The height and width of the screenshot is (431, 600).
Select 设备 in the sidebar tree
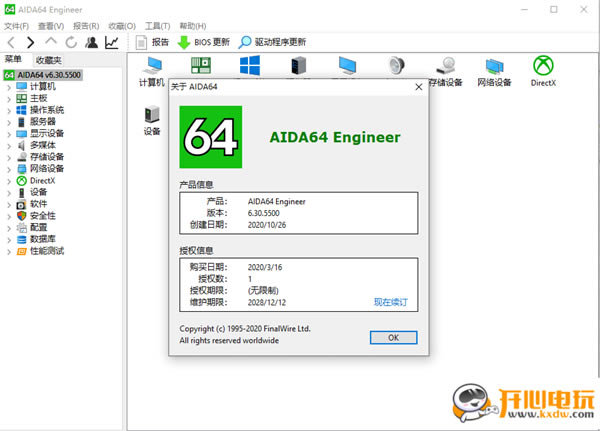click(38, 192)
